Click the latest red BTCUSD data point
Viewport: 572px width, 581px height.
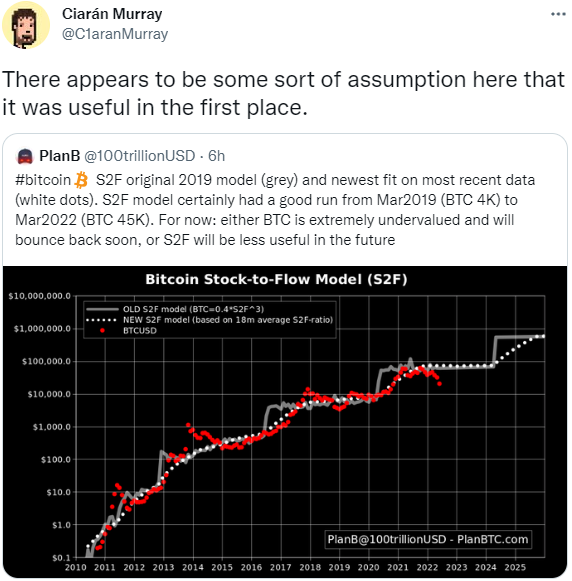(x=439, y=384)
